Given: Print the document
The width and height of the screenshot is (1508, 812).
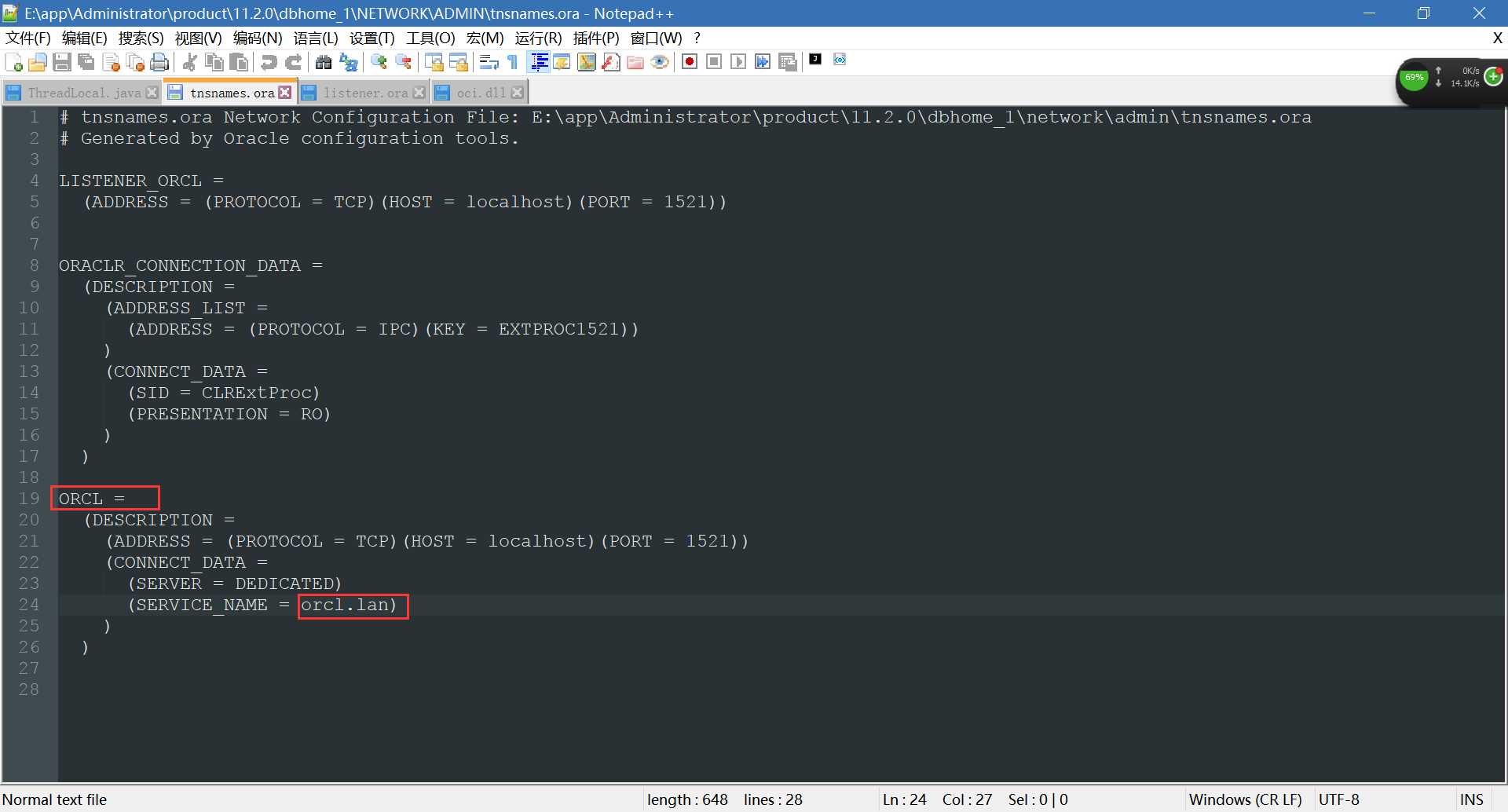Looking at the screenshot, I should [x=159, y=63].
